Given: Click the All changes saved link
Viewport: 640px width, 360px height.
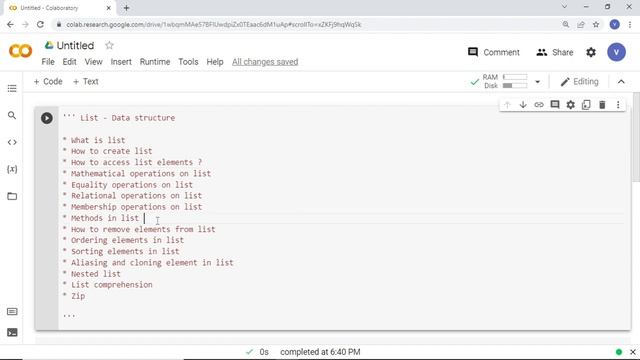Looking at the screenshot, I should 265,62.
